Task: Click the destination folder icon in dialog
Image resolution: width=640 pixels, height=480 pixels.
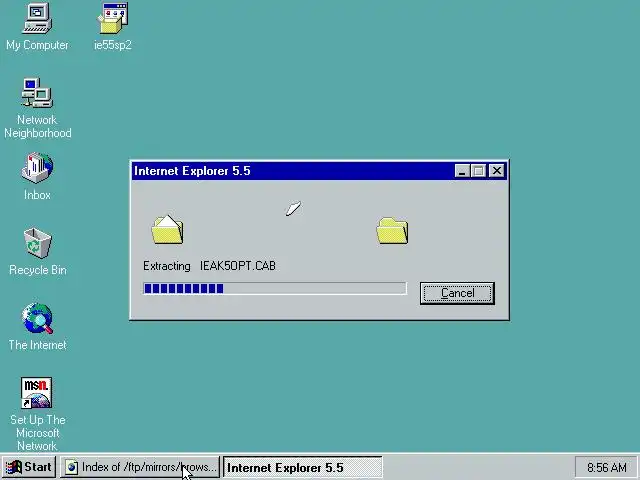Action: 392,231
